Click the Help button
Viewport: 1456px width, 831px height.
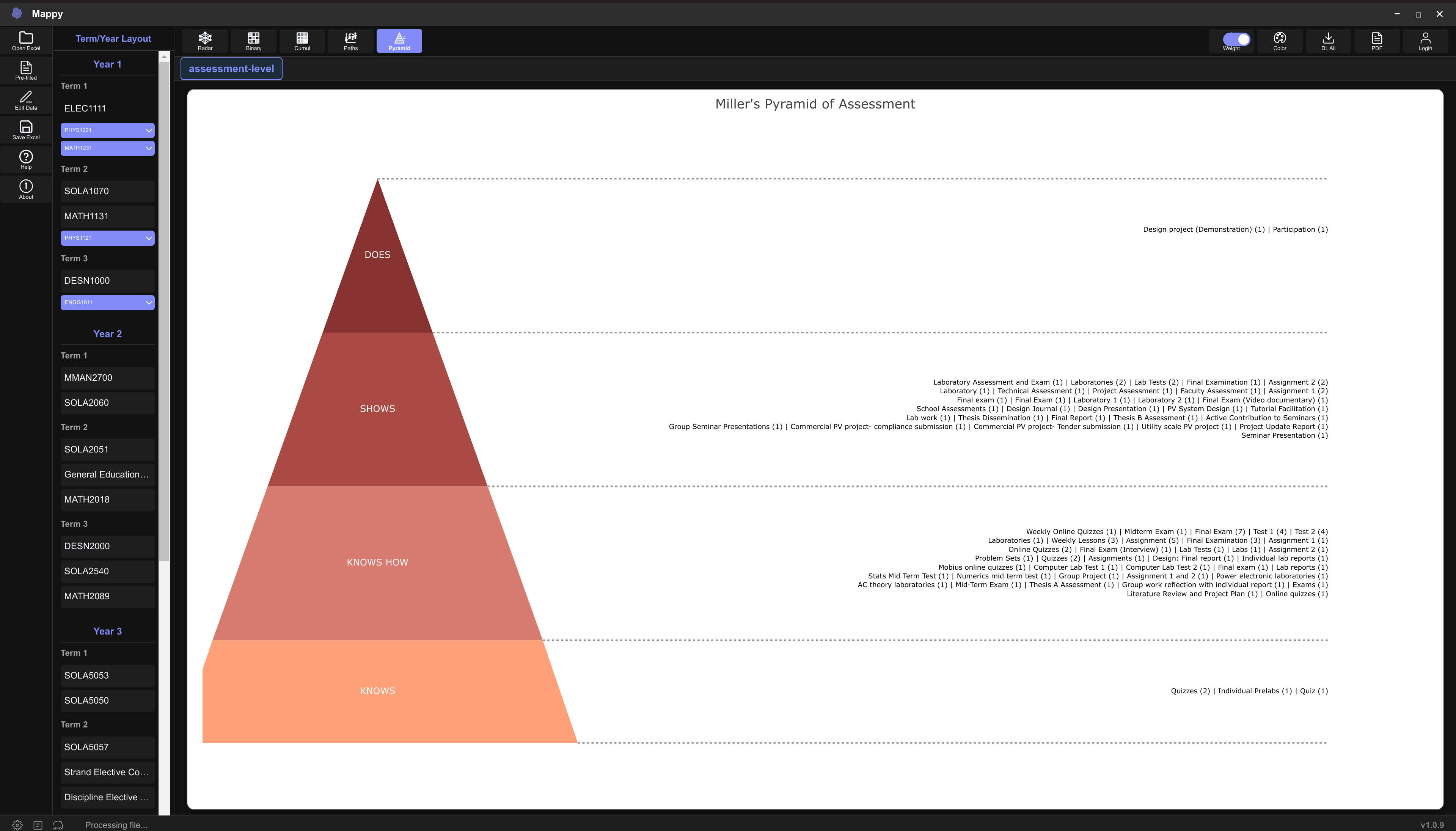26,159
